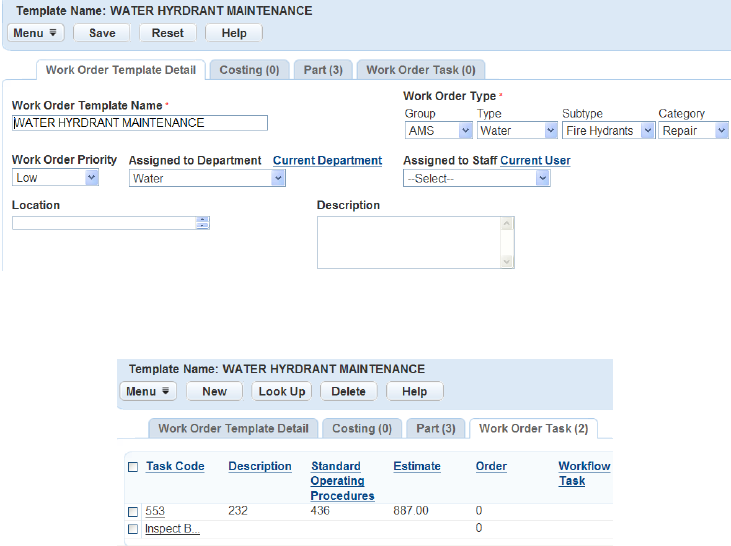The height and width of the screenshot is (546, 731).
Task: Expand the Subtype Fire Hydrants dropdown
Action: [608, 131]
